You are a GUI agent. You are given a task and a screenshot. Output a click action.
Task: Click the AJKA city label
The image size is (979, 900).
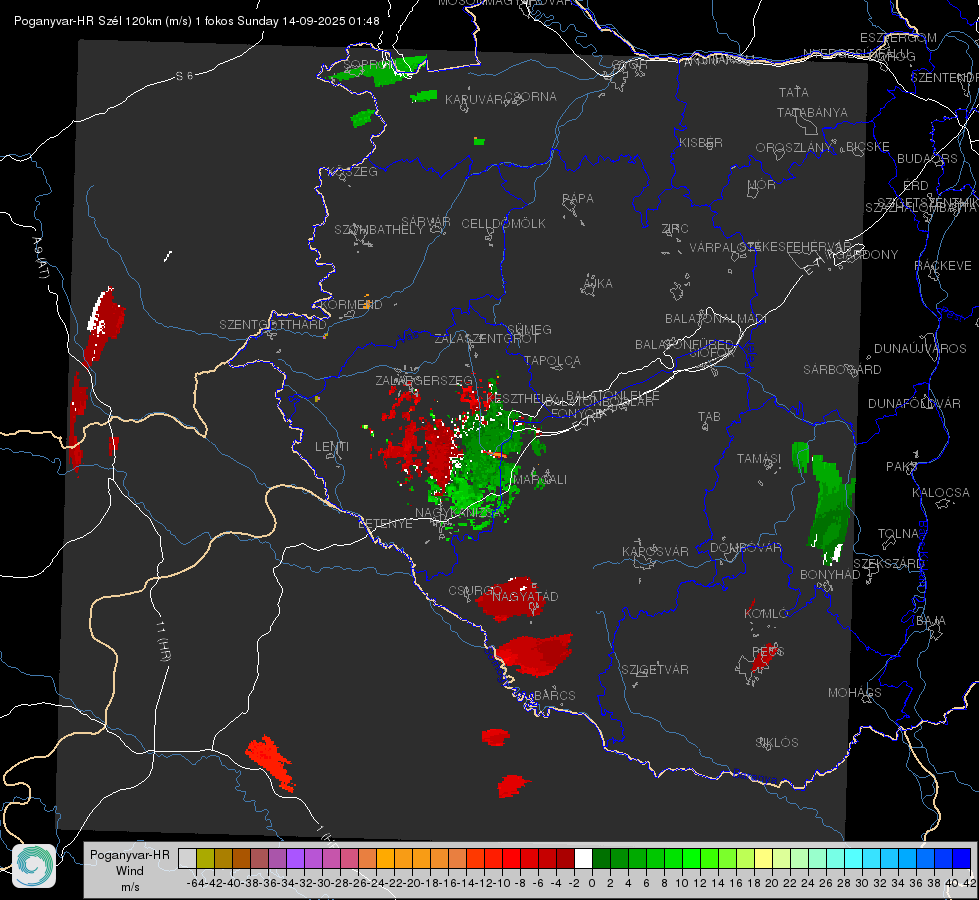(x=598, y=284)
